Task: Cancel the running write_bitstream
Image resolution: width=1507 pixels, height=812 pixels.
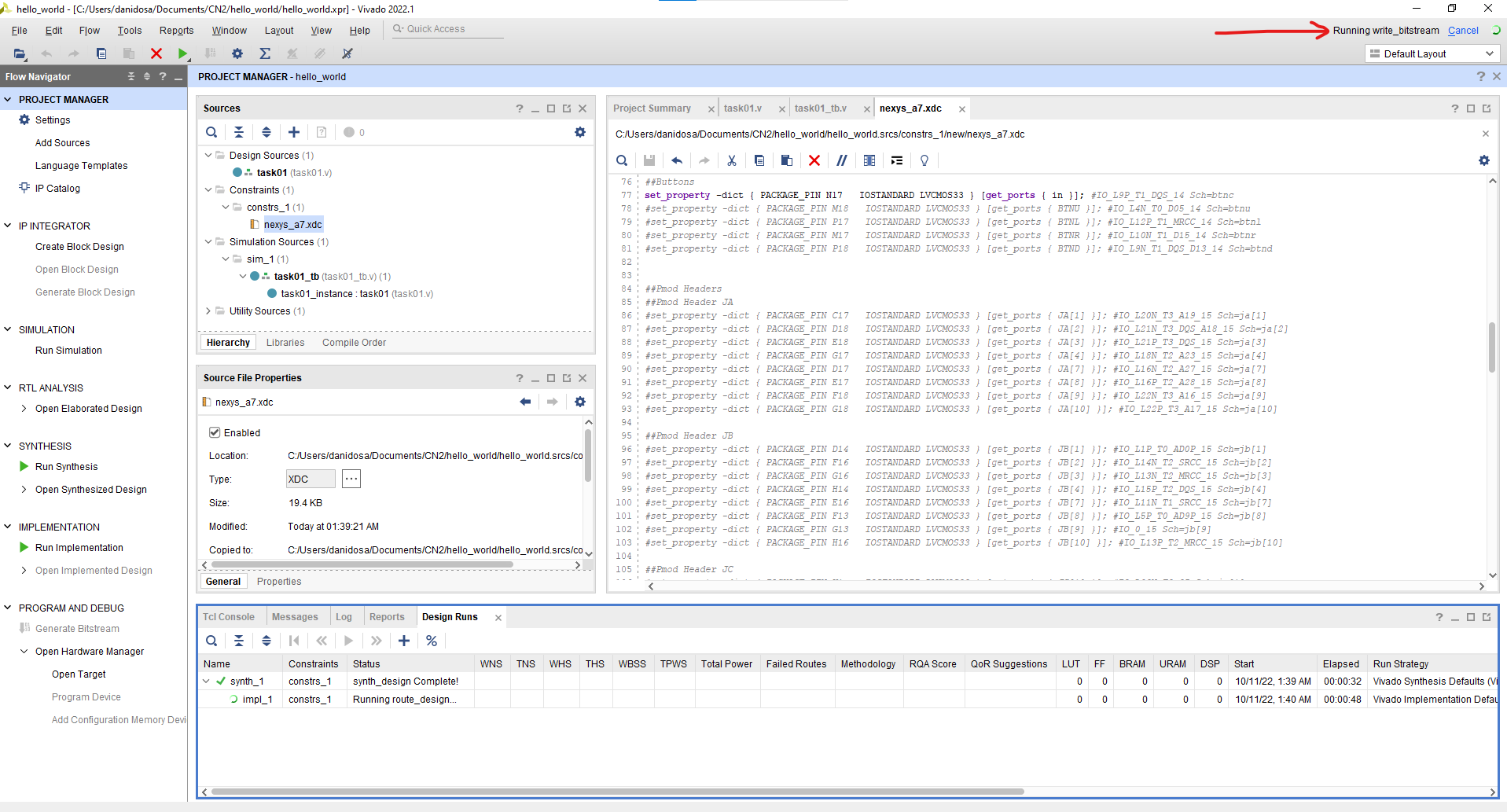Action: tap(1463, 31)
